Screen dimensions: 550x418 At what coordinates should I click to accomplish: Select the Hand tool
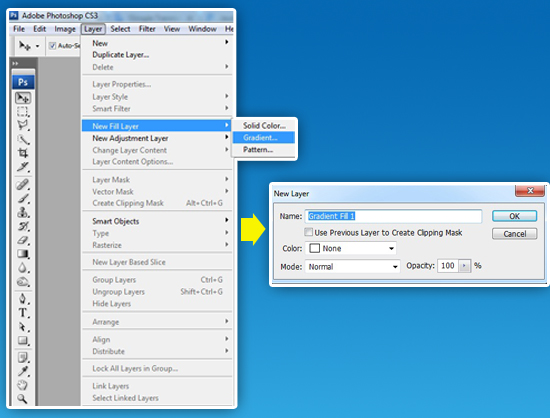(23, 385)
